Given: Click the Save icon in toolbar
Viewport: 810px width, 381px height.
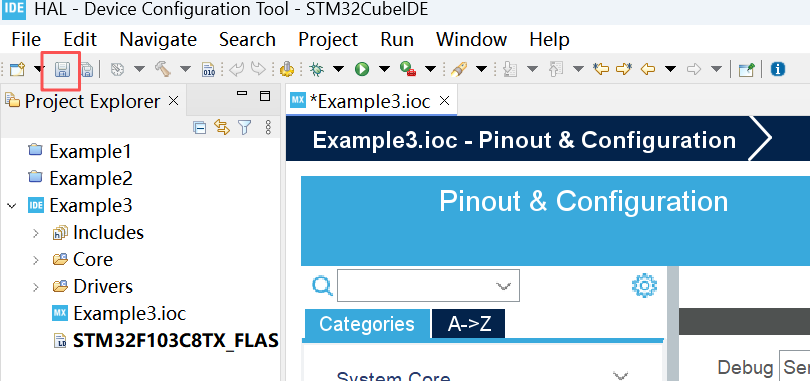Looking at the screenshot, I should click(62, 69).
